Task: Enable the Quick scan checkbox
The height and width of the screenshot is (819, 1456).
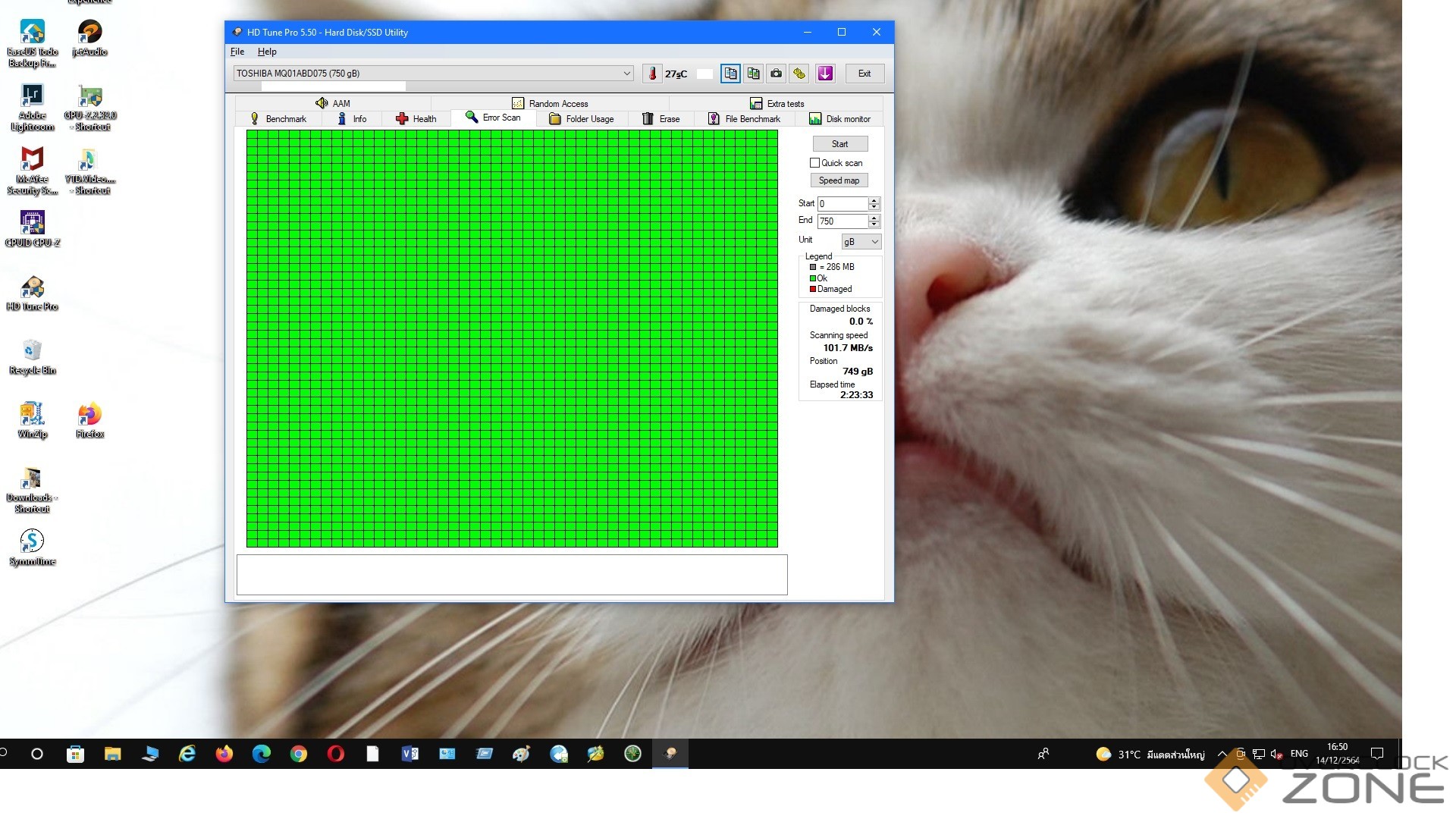Action: coord(815,163)
